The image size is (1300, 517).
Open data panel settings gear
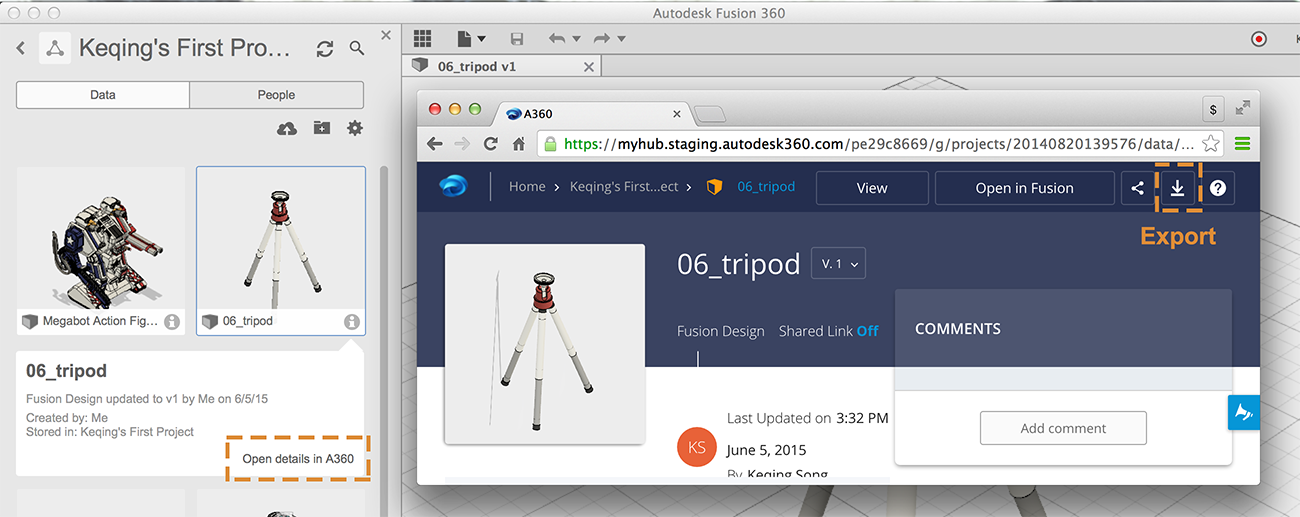354,128
